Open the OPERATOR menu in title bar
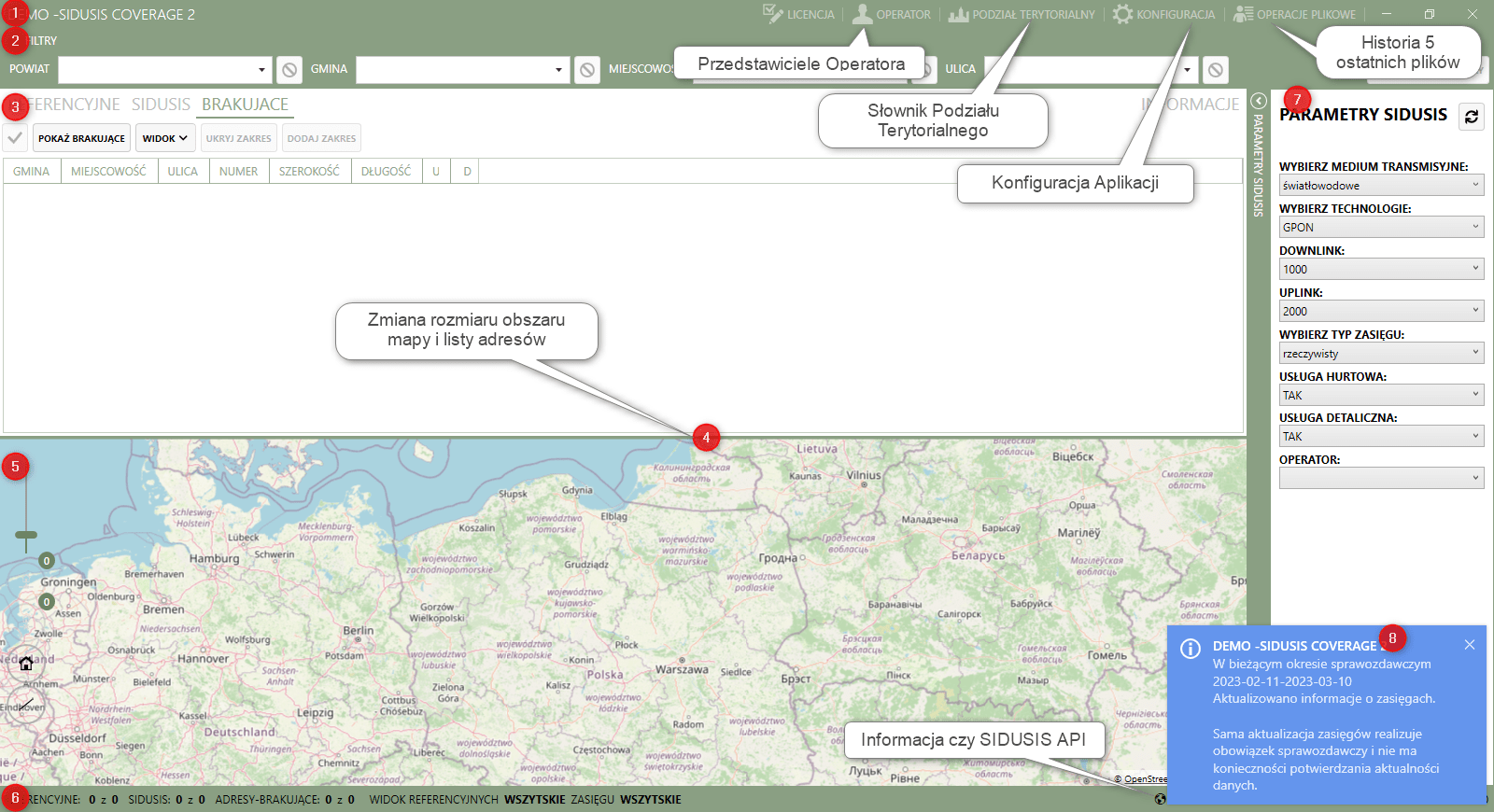This screenshot has height=812, width=1494. [x=892, y=14]
